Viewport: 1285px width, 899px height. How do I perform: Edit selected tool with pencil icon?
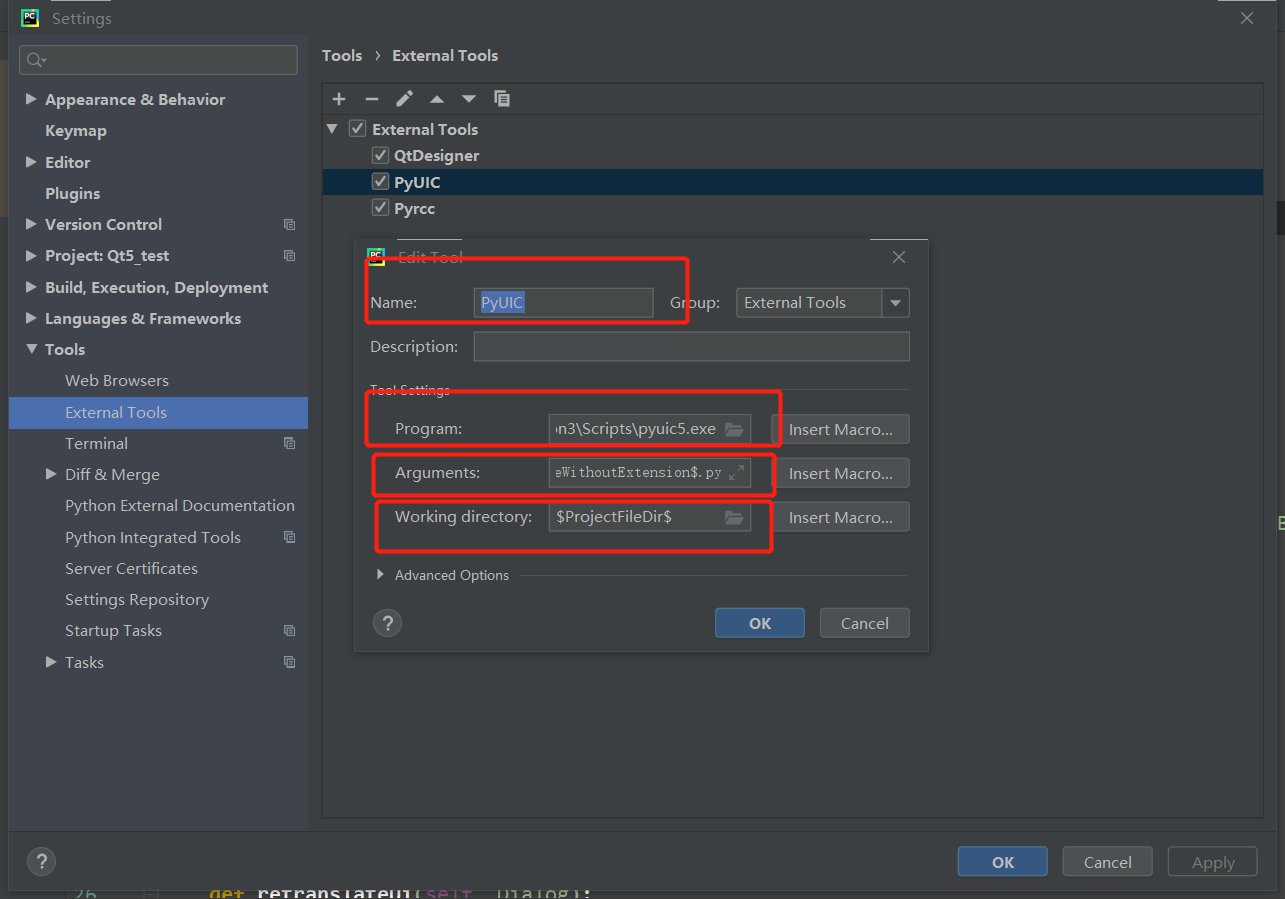click(404, 99)
